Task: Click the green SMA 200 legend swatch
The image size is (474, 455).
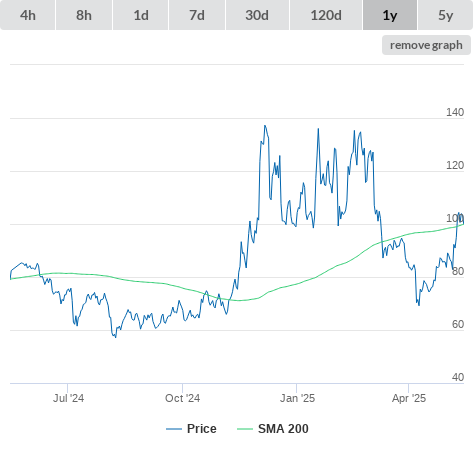Action: (245, 429)
